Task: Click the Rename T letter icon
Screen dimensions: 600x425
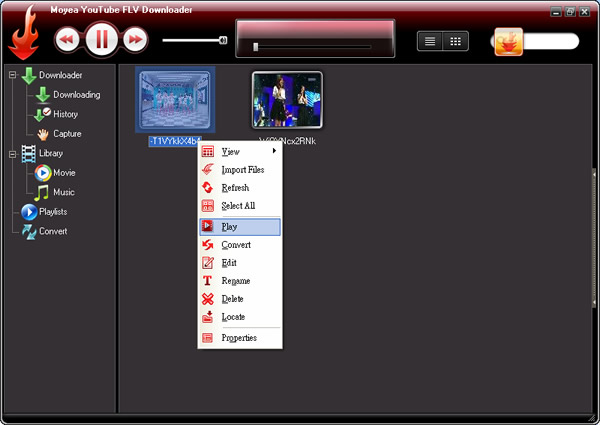Action: pos(207,280)
